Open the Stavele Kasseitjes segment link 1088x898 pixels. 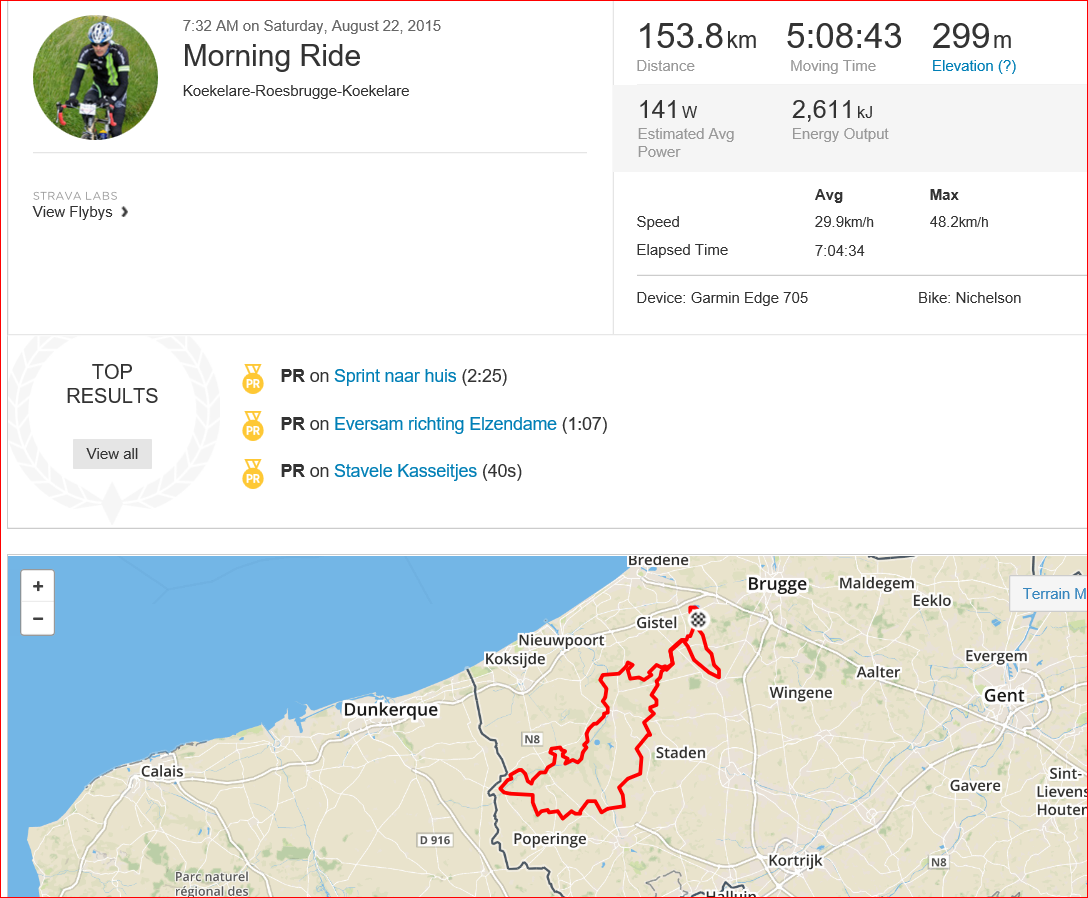(405, 471)
